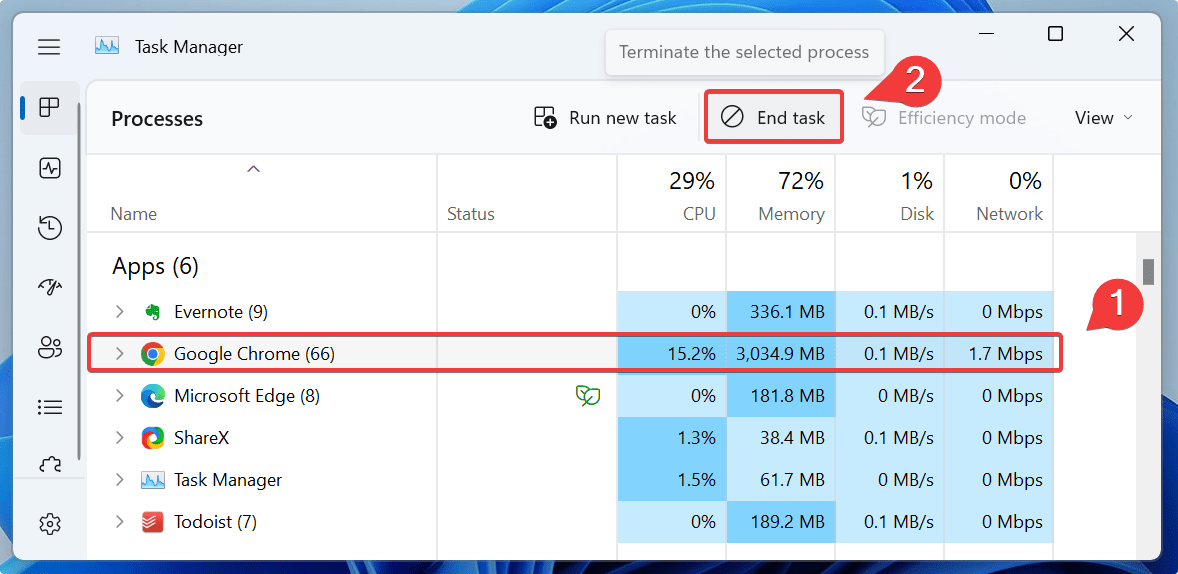Open the hamburger navigation menu
Screen dimensions: 1178x574
click(50, 47)
